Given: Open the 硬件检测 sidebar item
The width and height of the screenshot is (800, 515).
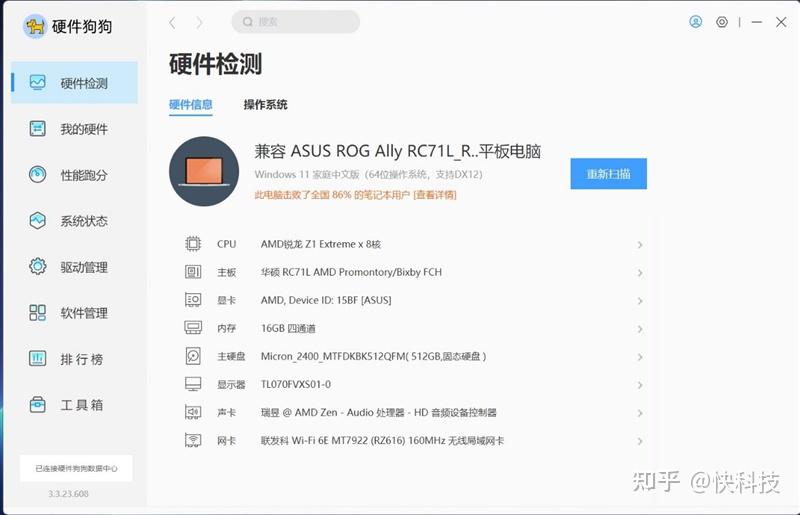Looking at the screenshot, I should 74,83.
